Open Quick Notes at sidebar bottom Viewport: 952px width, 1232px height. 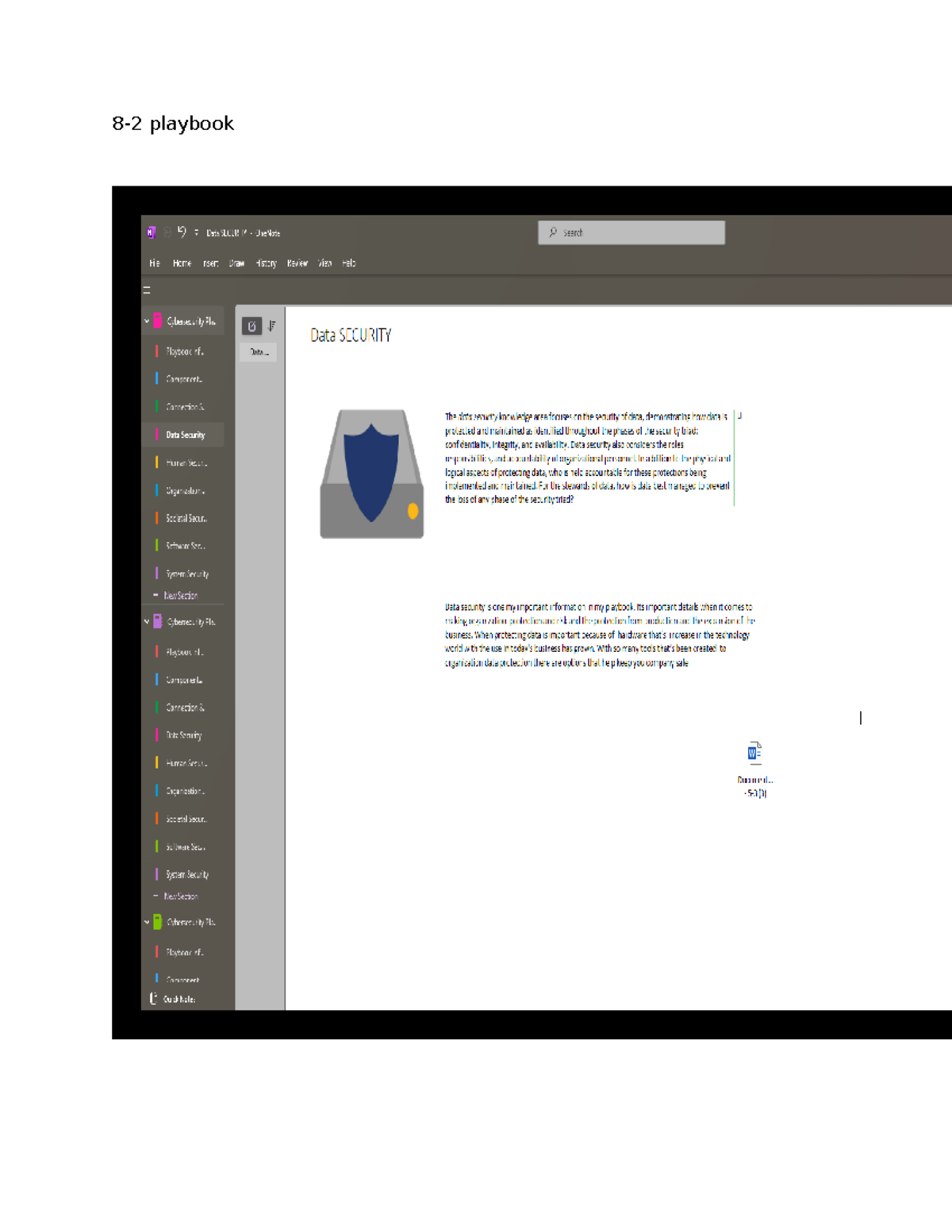pyautogui.click(x=173, y=999)
